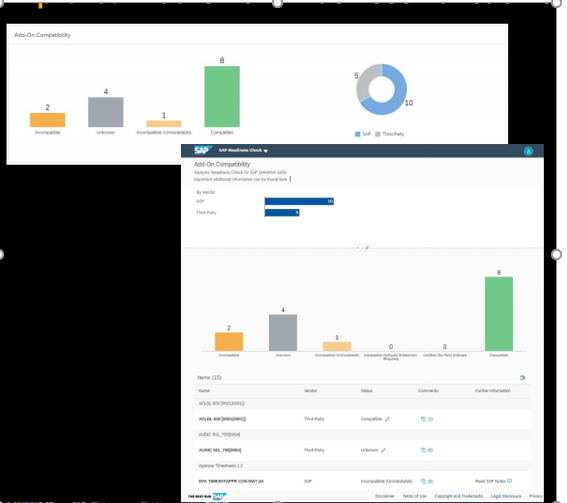
Task: Click the light orange Incompatible (Uninstallable) detail bar
Action: [337, 346]
